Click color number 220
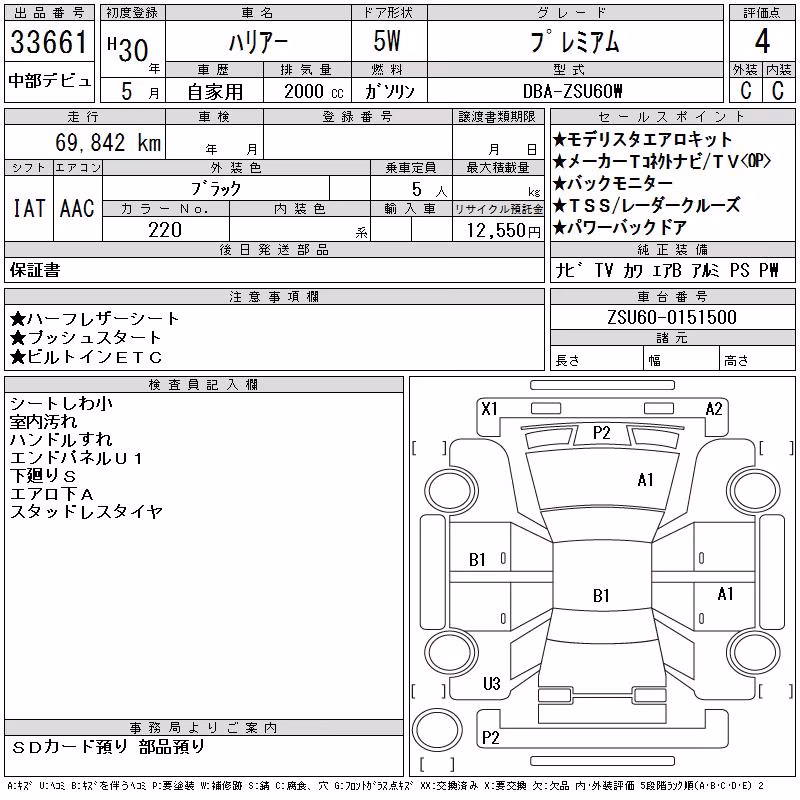Screen dimensions: 800x800 click(x=165, y=230)
